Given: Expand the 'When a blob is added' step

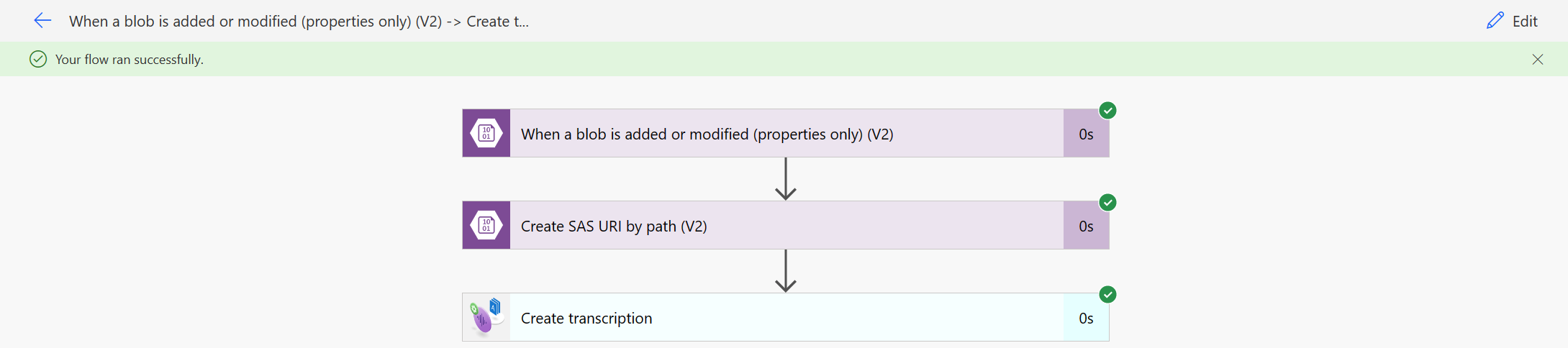Looking at the screenshot, I should coord(707,134).
